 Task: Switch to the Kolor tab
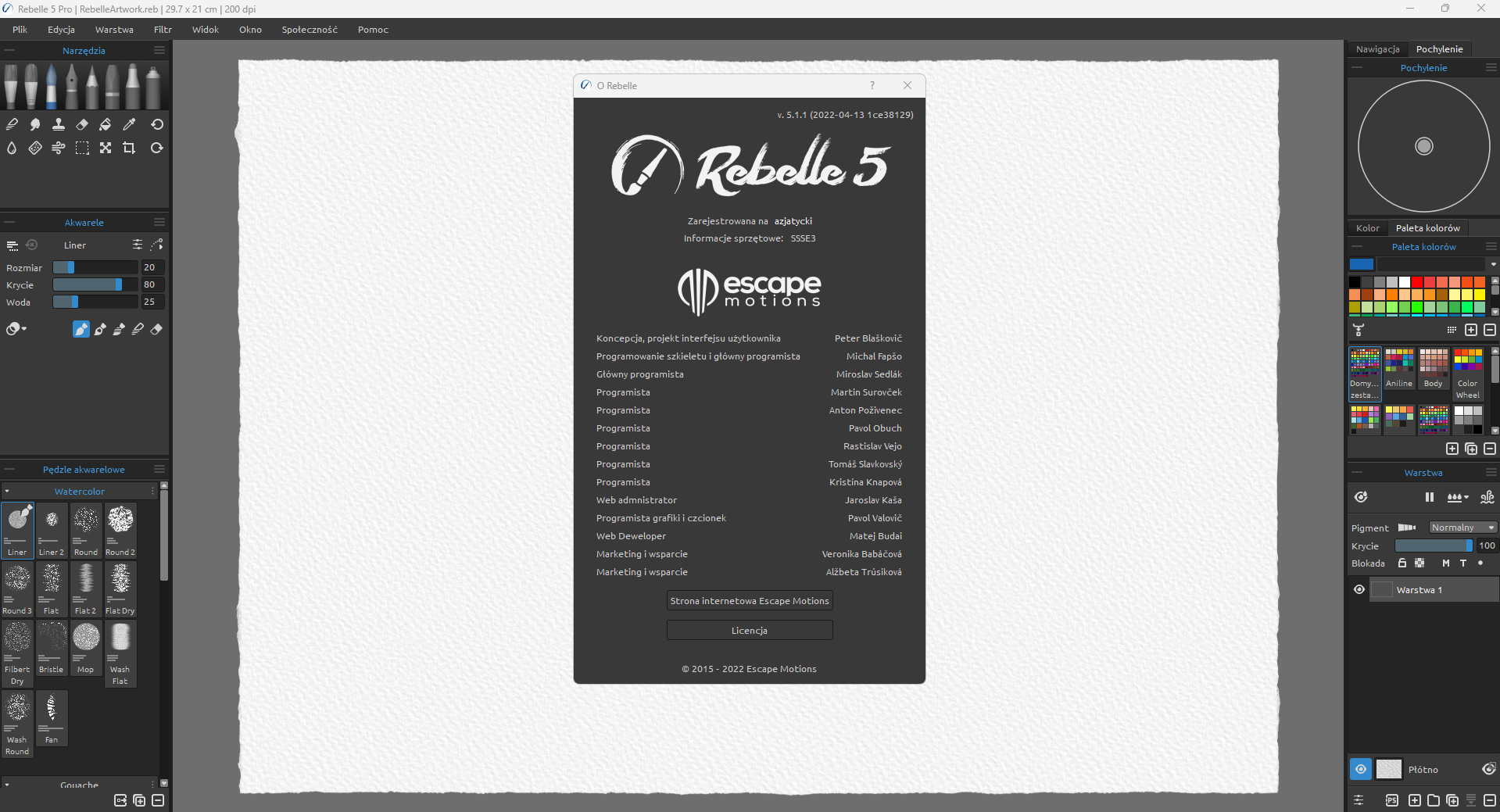point(1367,228)
